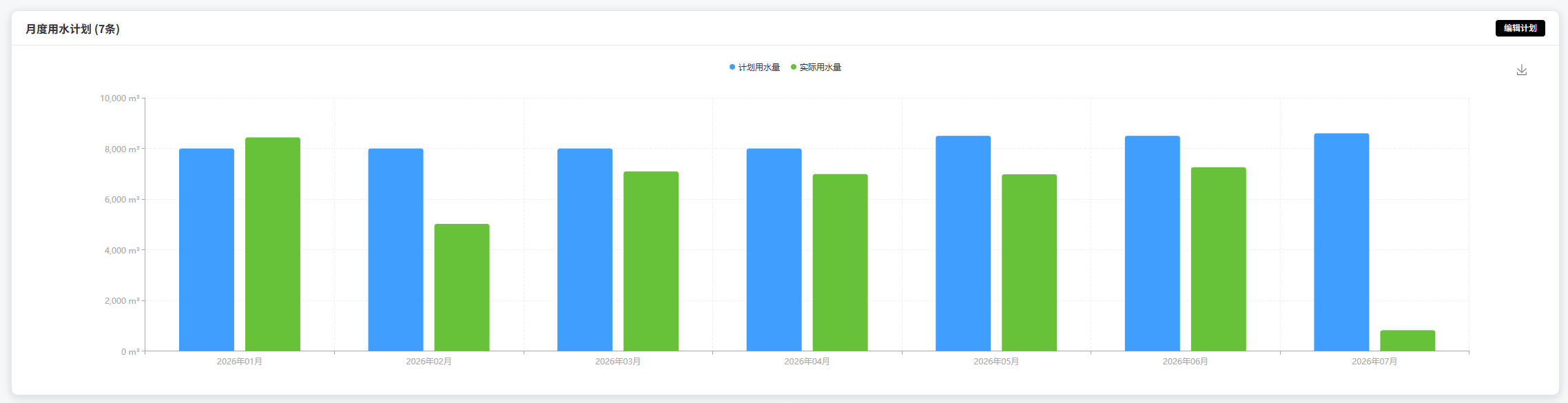
Task: Open the 编辑计划 button
Action: (x=1520, y=28)
